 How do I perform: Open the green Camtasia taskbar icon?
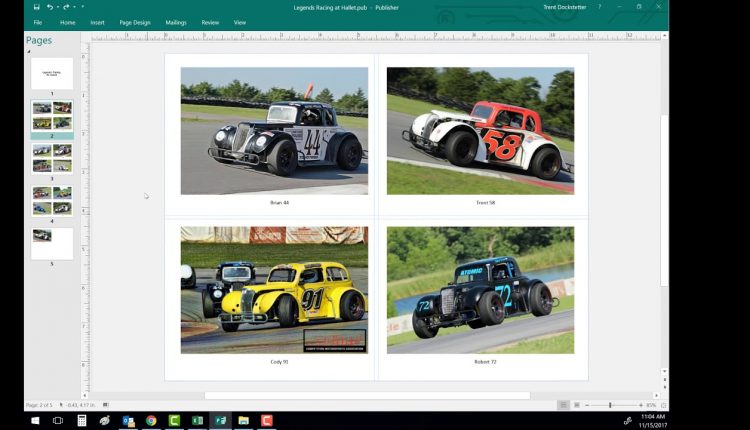[174, 420]
